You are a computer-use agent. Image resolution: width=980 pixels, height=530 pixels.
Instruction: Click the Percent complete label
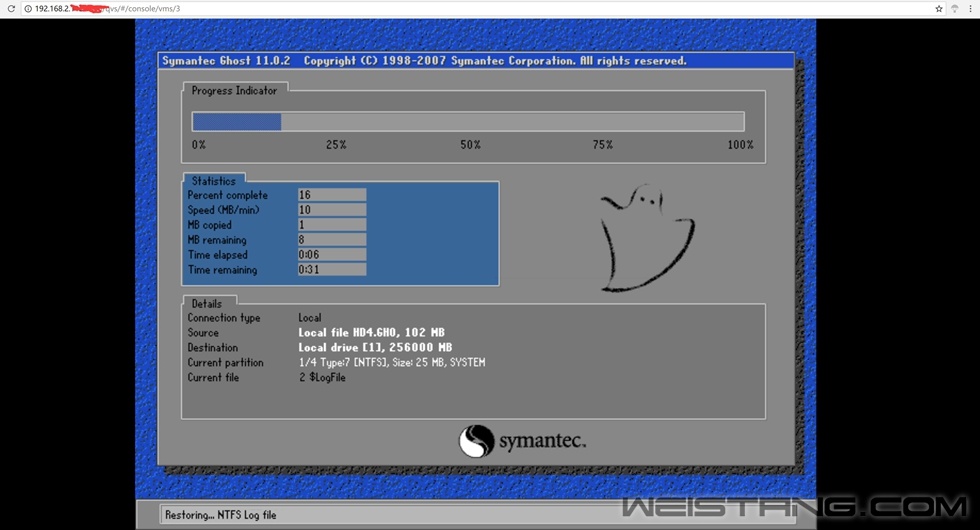[x=228, y=195]
